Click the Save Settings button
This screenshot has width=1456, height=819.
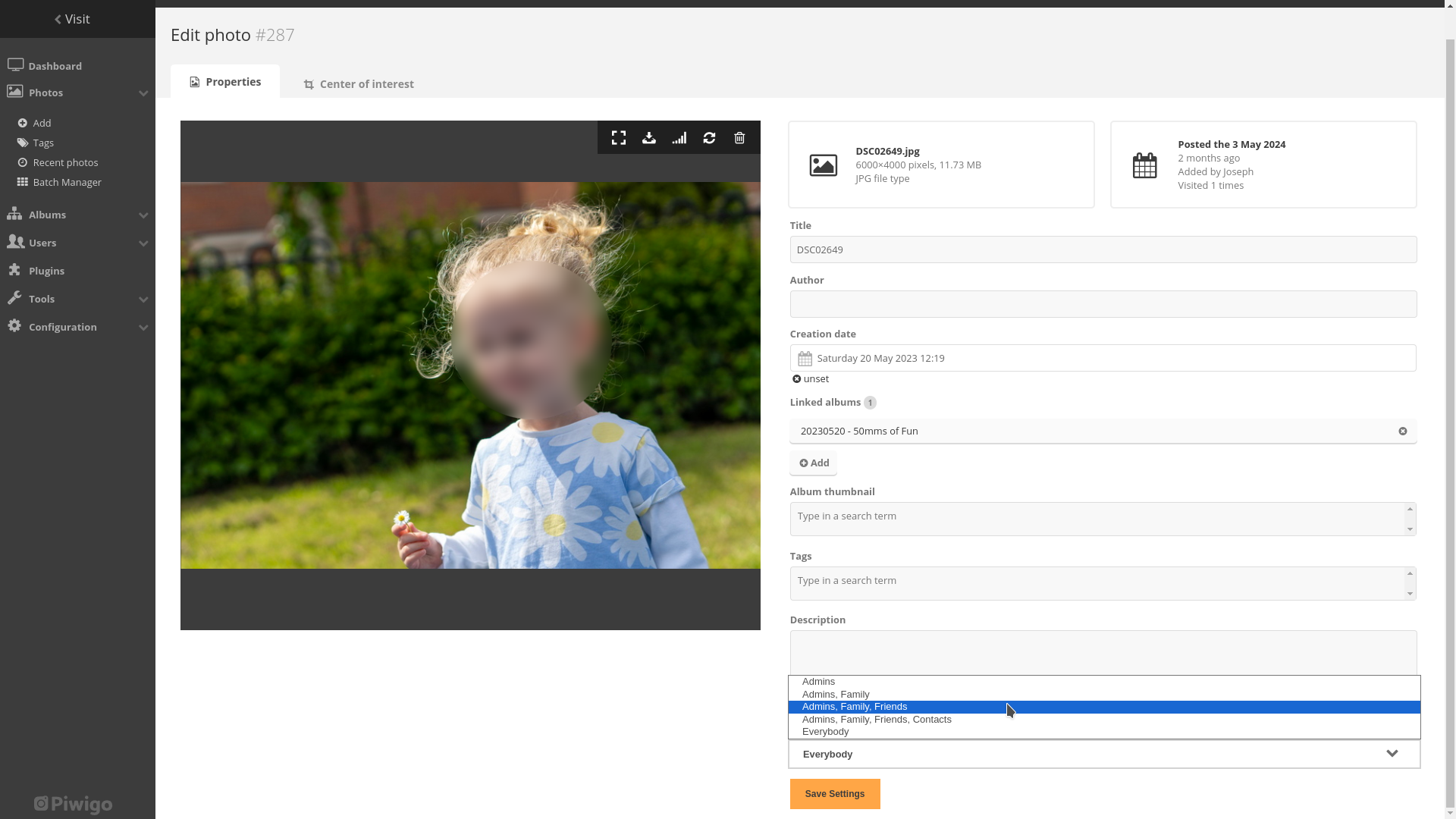835,794
